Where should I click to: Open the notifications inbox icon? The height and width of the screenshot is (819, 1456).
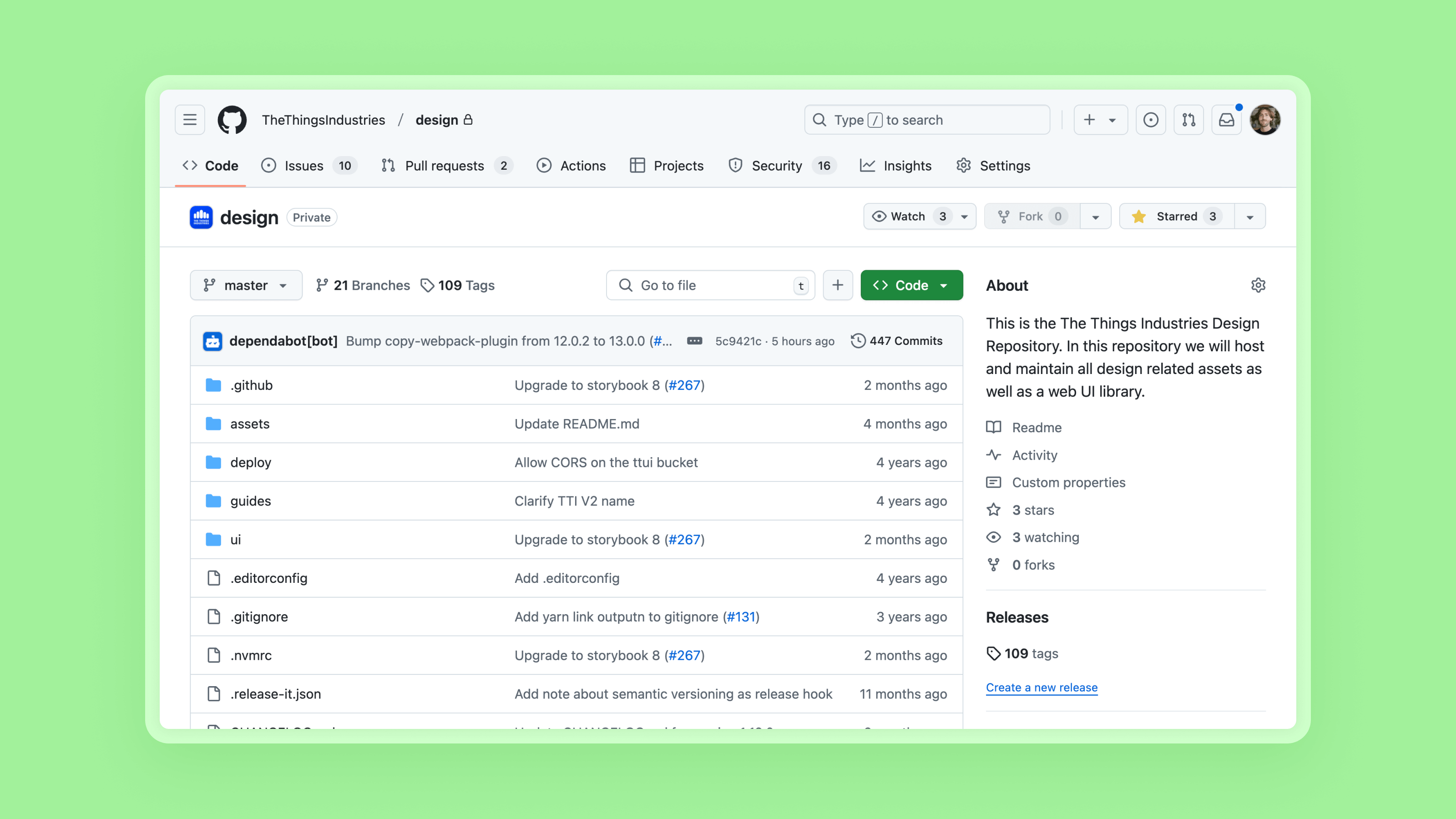[1226, 120]
